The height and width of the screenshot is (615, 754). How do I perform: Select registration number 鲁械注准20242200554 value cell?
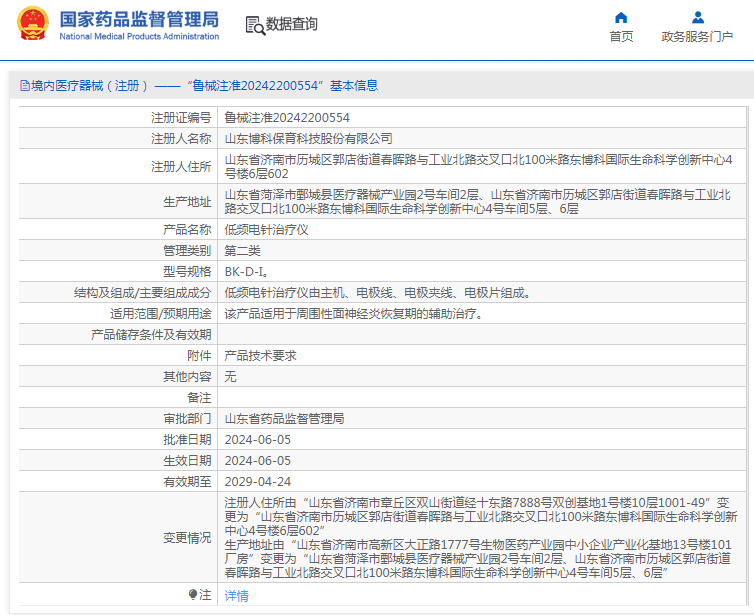[x=287, y=118]
